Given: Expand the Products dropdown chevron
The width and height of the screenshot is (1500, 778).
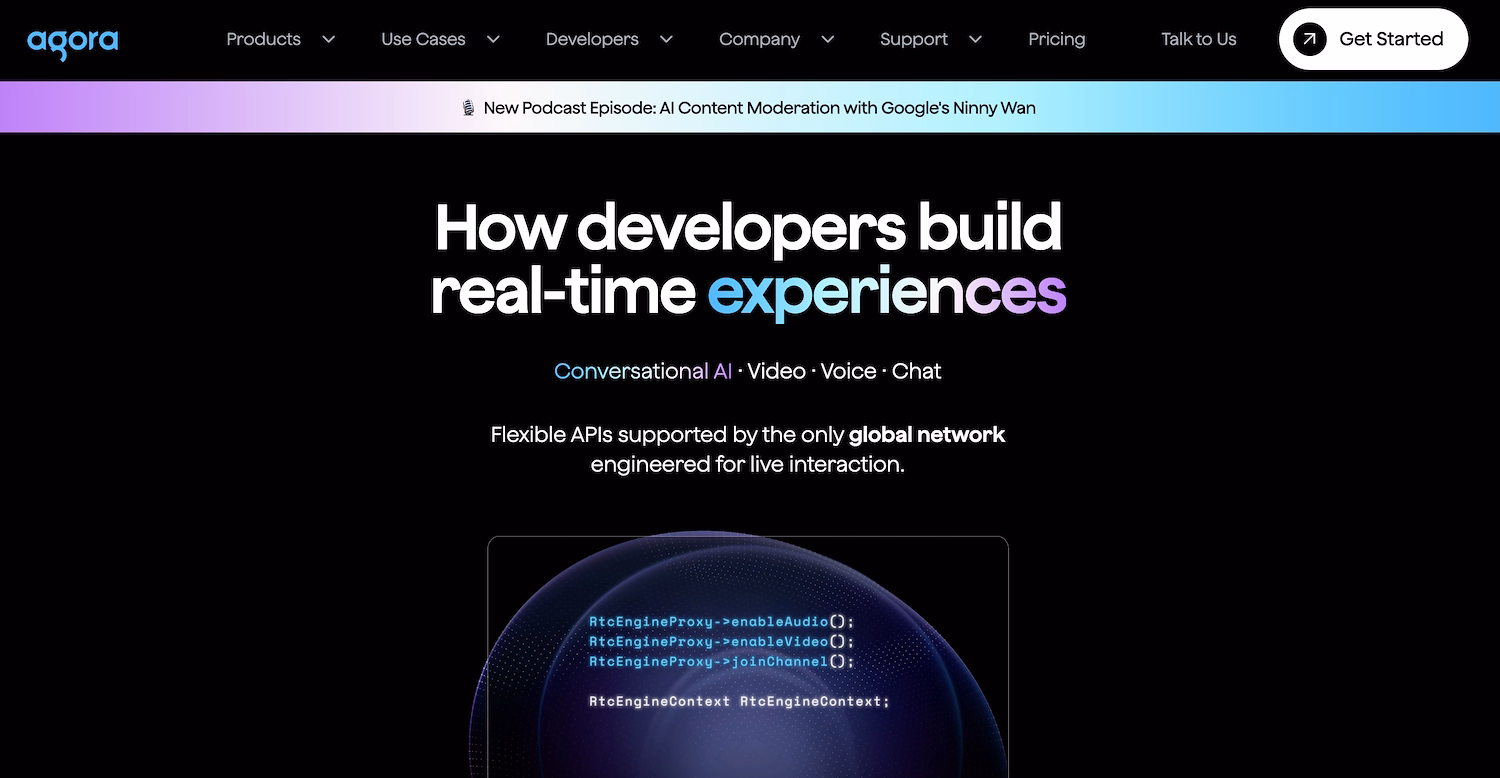Looking at the screenshot, I should (328, 39).
